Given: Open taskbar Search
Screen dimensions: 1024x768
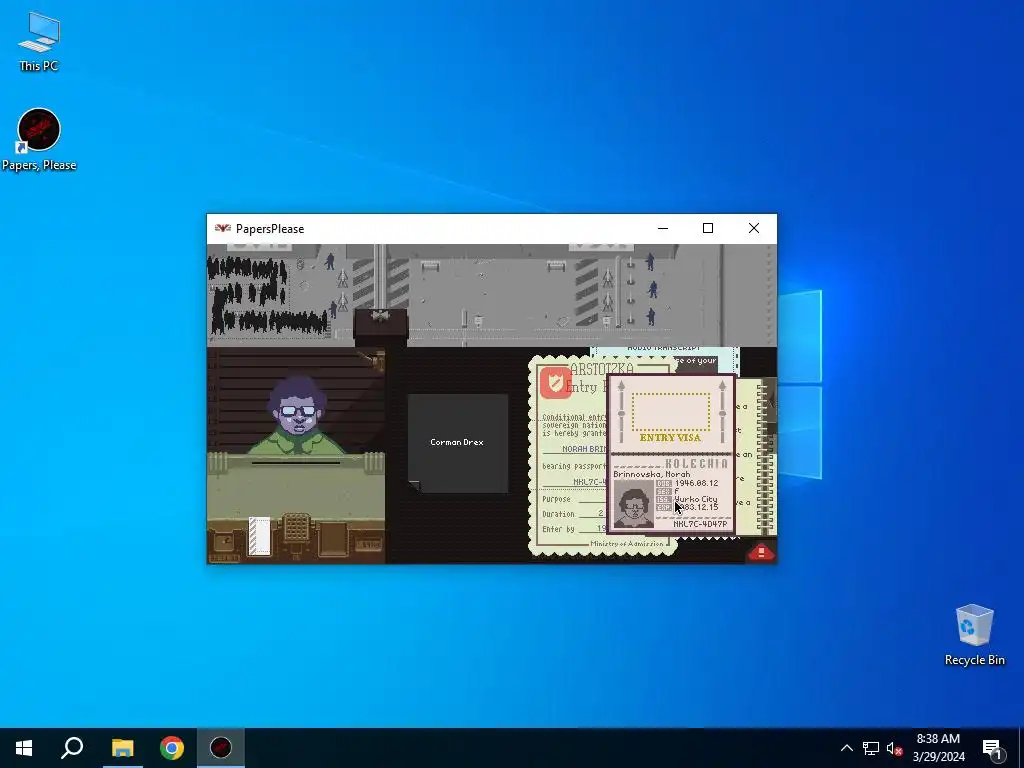Looking at the screenshot, I should [72, 748].
